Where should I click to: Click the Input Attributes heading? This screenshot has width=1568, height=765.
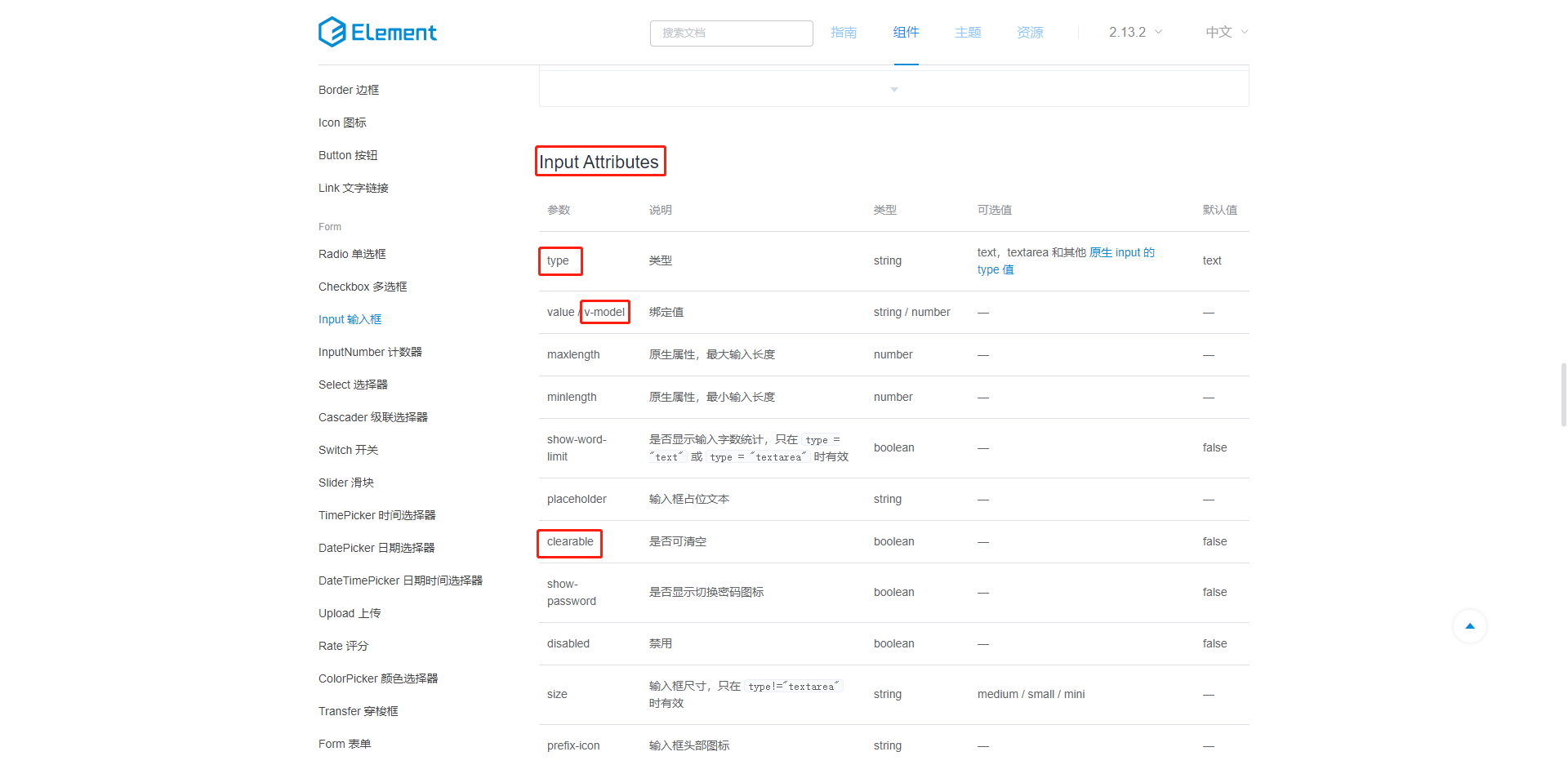point(599,162)
